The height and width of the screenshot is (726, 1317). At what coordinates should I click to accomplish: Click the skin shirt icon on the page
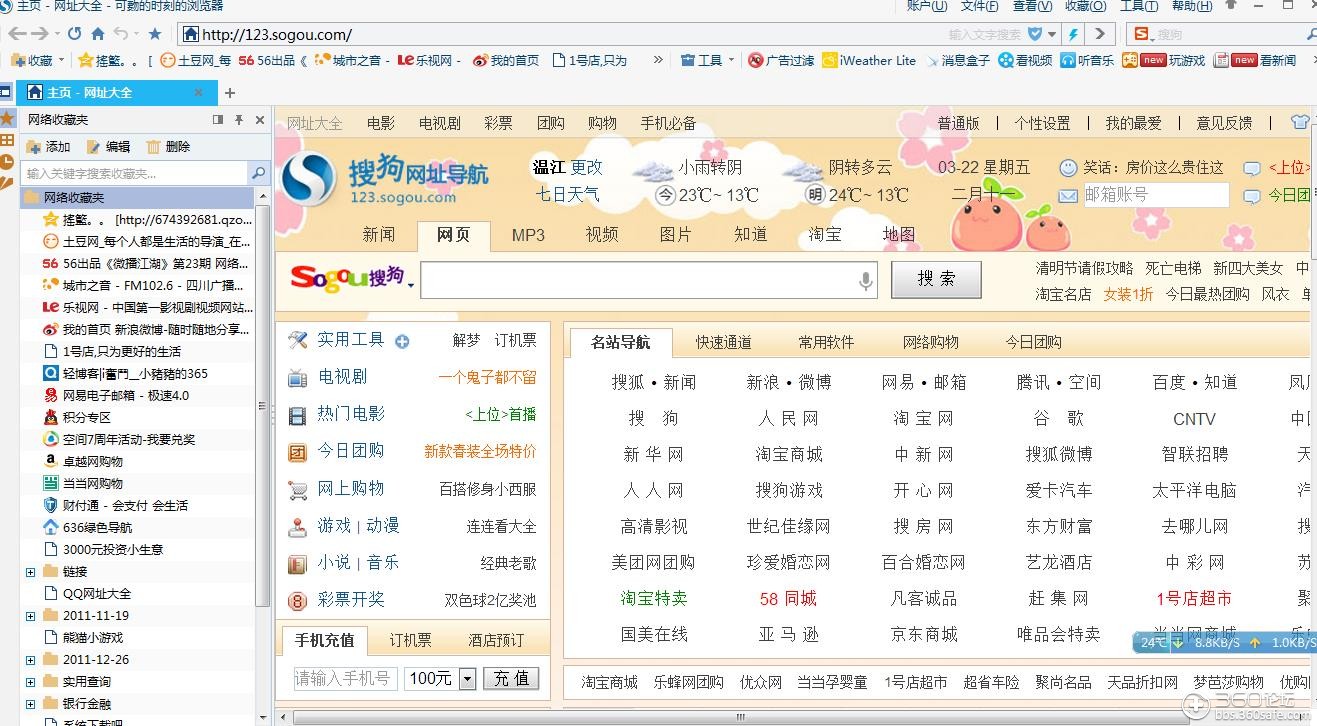pos(1300,122)
